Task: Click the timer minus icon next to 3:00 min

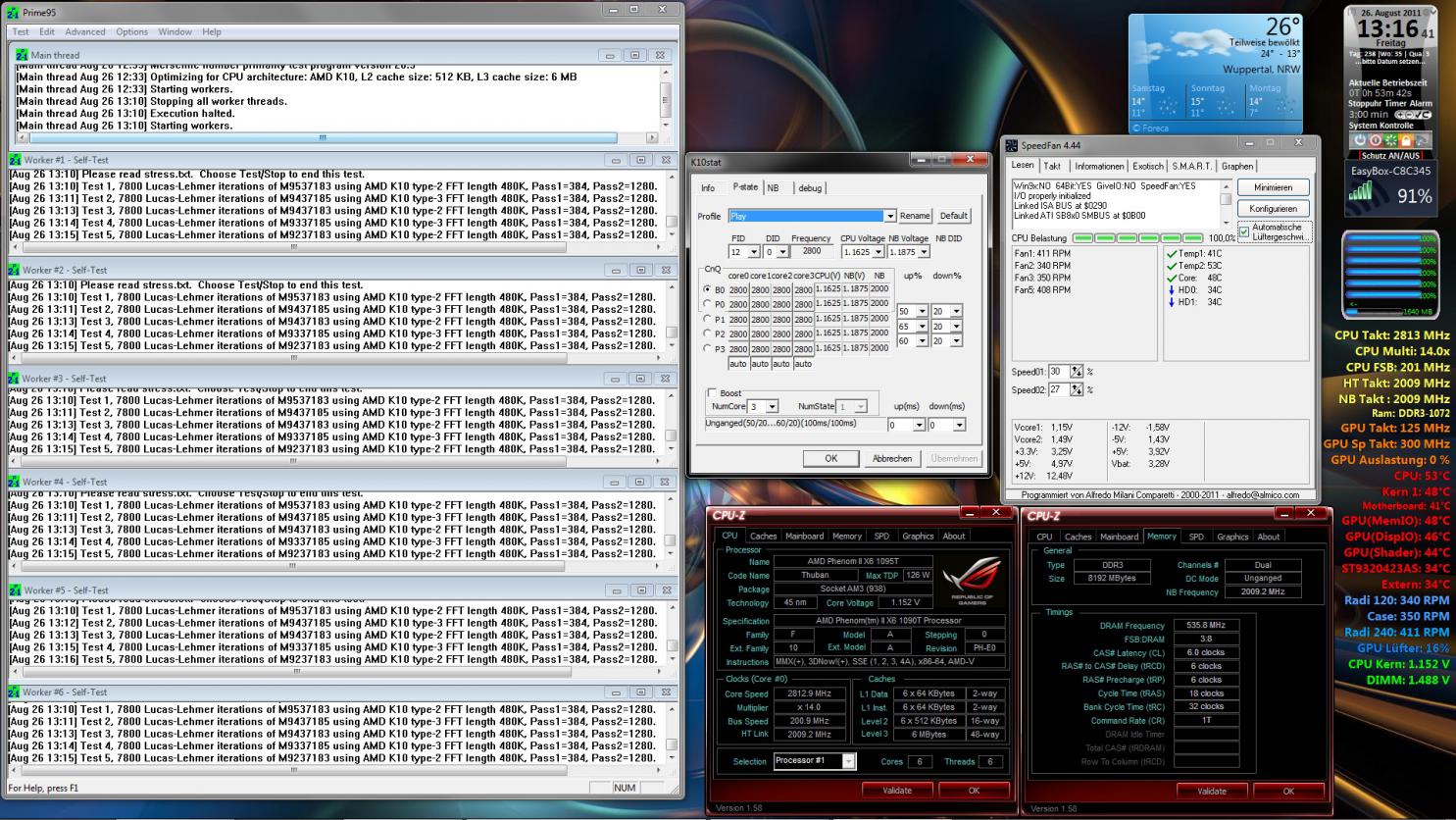Action: coord(1408,115)
